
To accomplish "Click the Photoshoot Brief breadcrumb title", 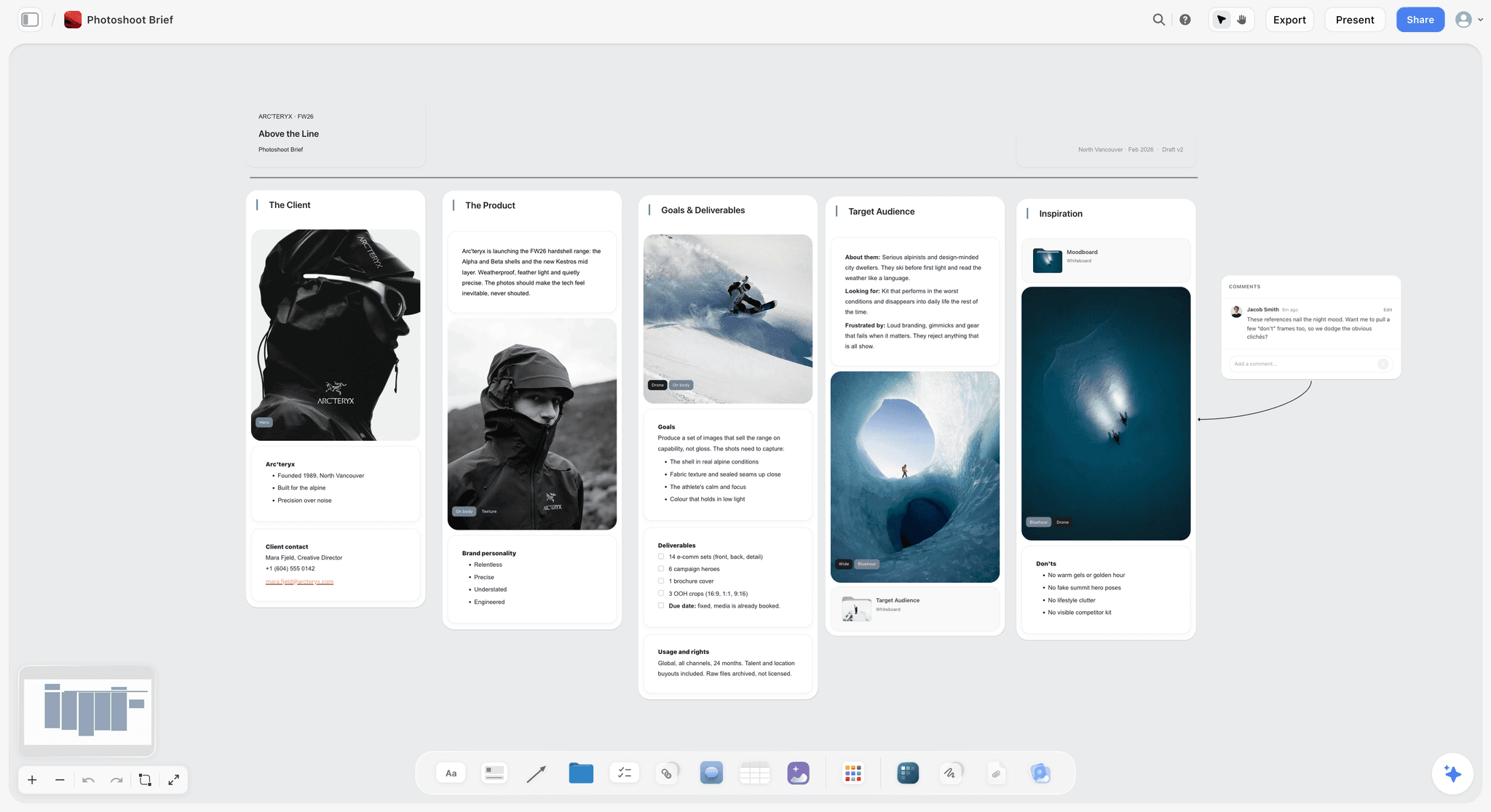I will (x=130, y=20).
